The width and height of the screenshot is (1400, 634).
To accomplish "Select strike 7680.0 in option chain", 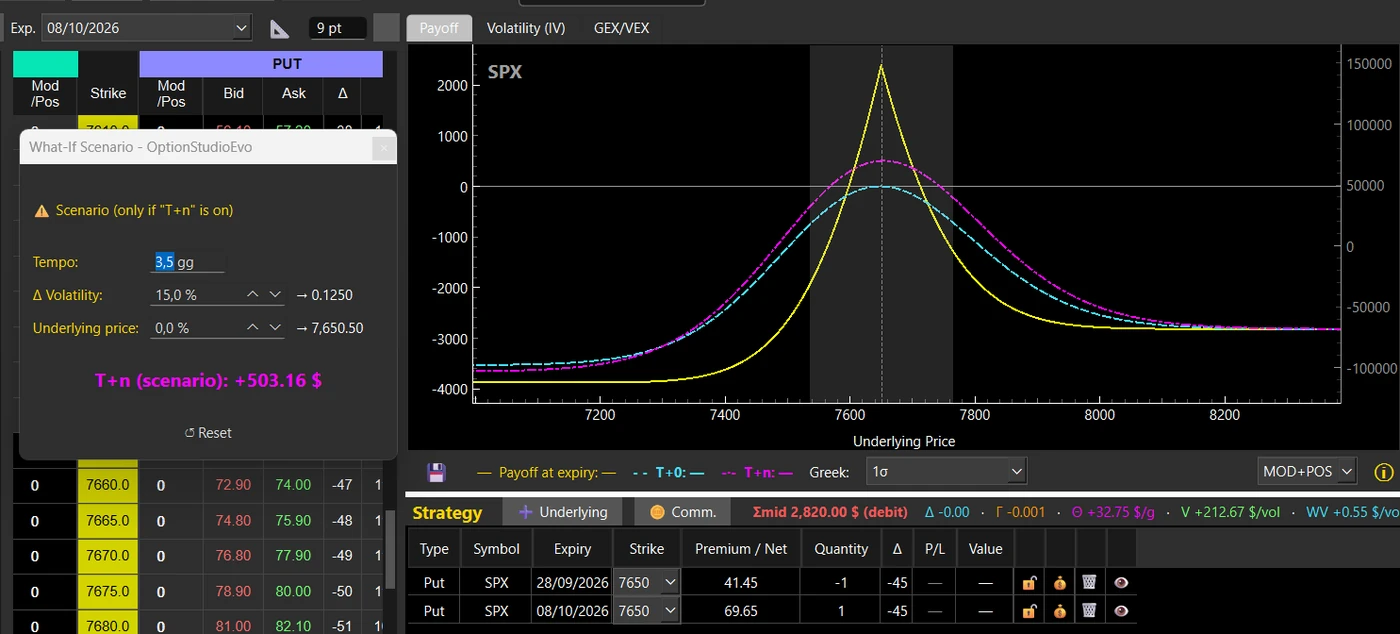I will click(x=108, y=626).
